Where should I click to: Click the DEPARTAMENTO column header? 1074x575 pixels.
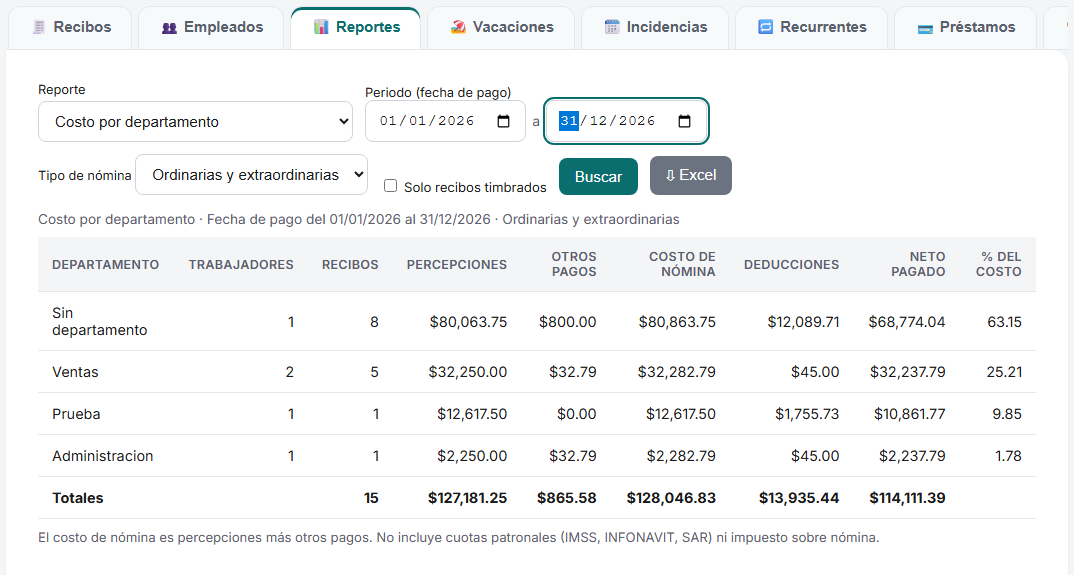point(105,265)
